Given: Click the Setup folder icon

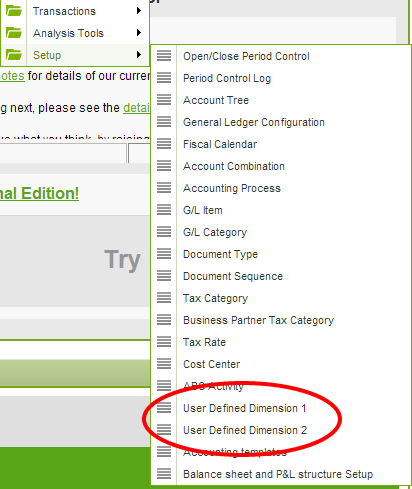Looking at the screenshot, I should click(x=14, y=55).
